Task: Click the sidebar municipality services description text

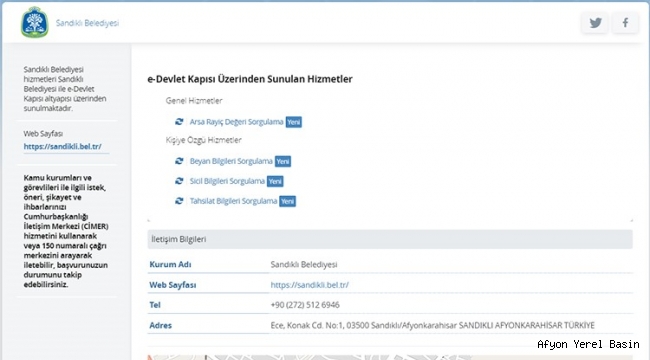Action: (65, 89)
